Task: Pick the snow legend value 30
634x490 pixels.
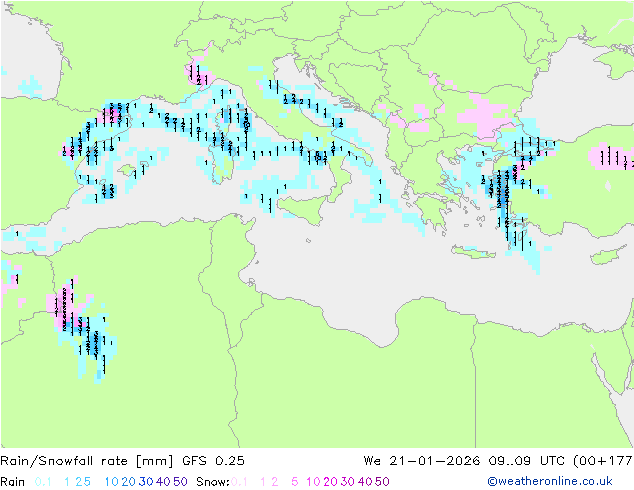Action: pyautogui.click(x=348, y=482)
